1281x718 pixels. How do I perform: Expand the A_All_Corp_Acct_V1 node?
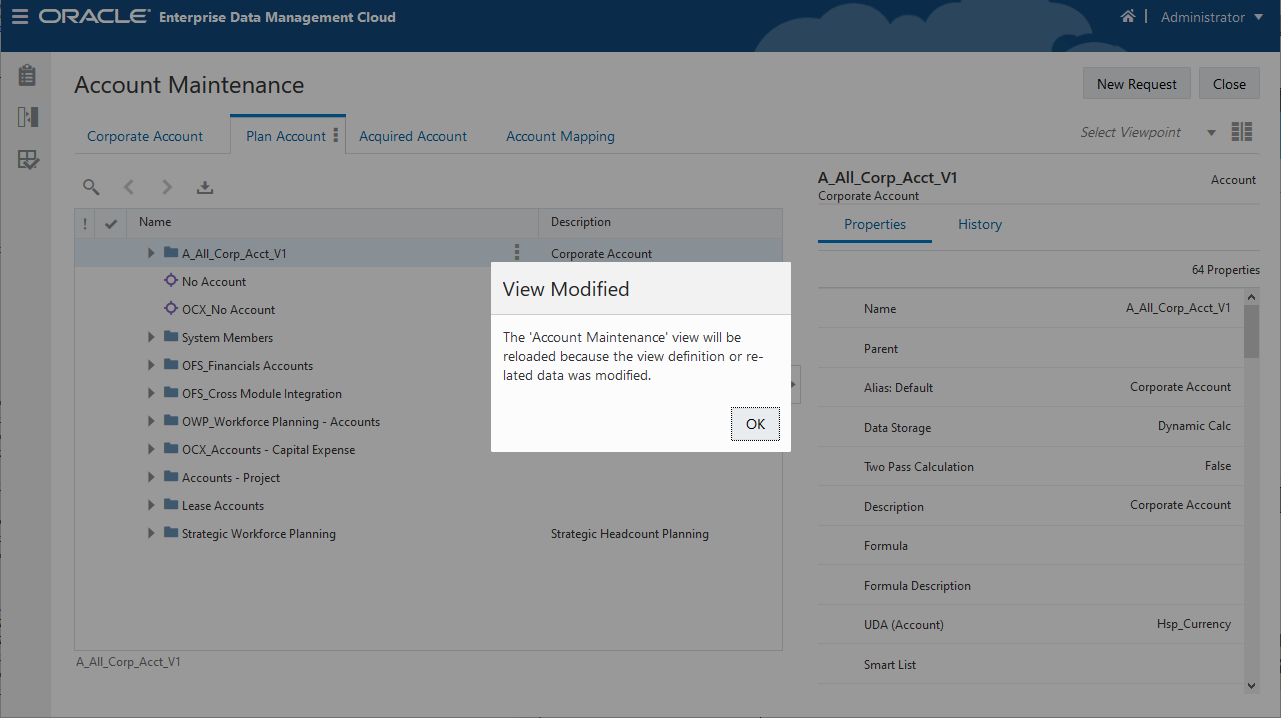151,253
